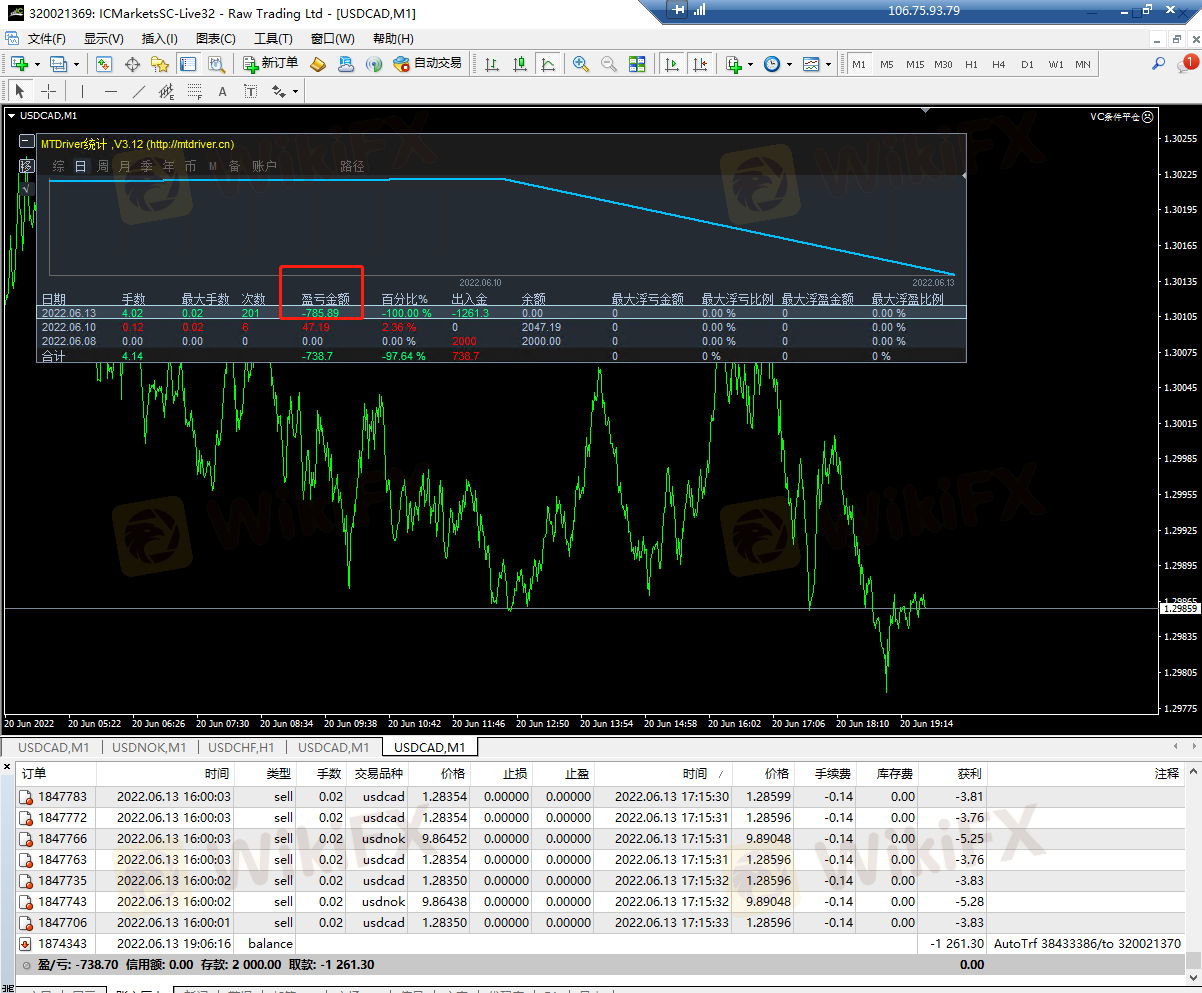Switch to USDCHF,H1 chart tab
Screen dimensions: 1202x993
point(241,747)
